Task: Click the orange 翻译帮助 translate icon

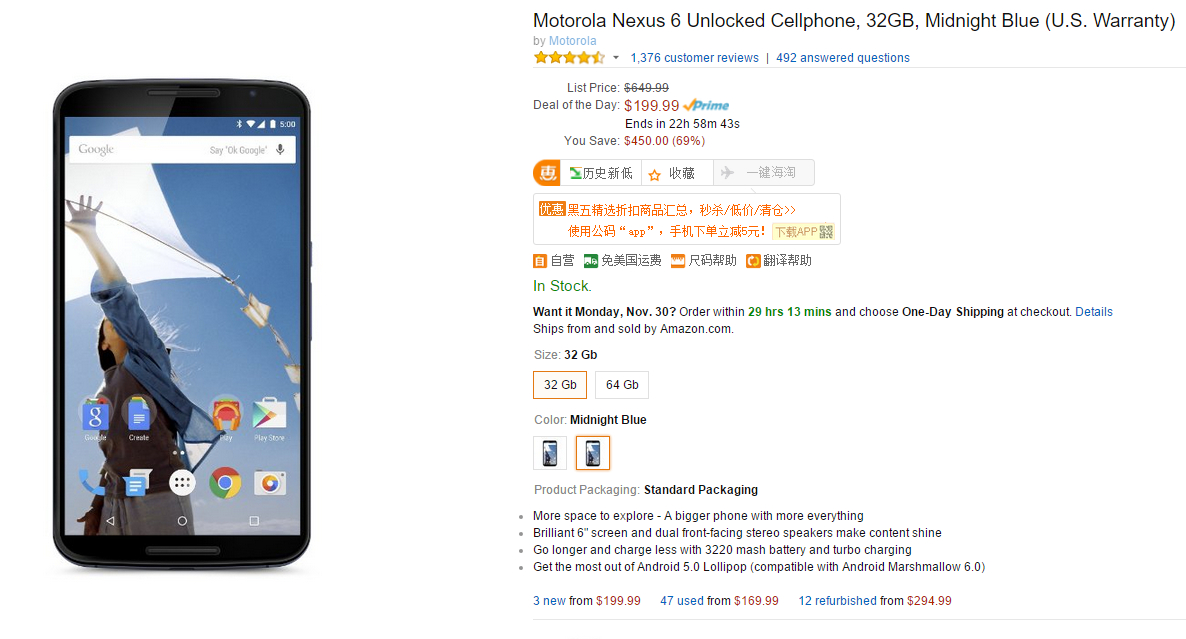Action: tap(752, 261)
